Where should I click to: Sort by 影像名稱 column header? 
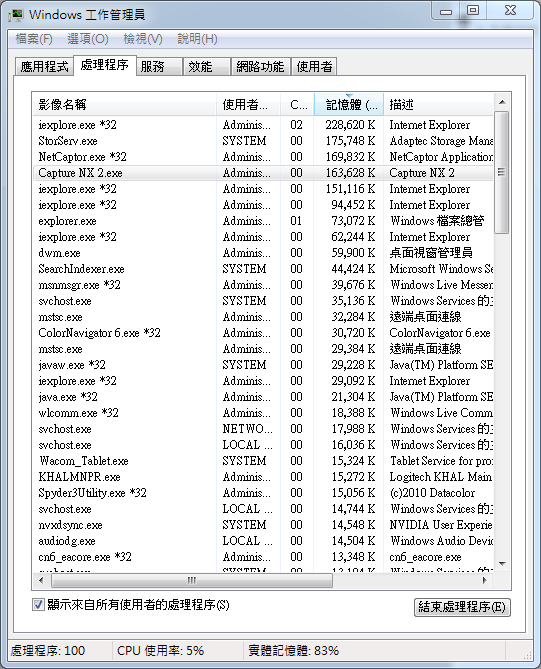125,105
